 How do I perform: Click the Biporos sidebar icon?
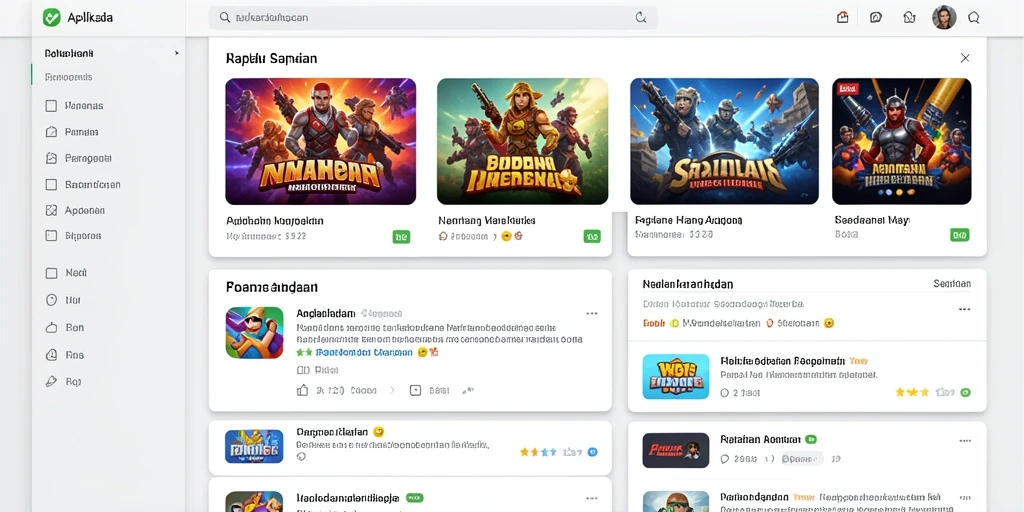click(51, 236)
